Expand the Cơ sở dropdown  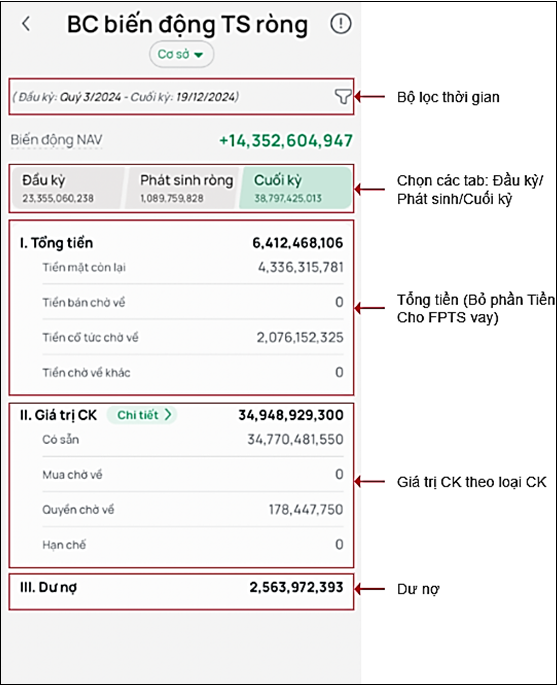[181, 55]
